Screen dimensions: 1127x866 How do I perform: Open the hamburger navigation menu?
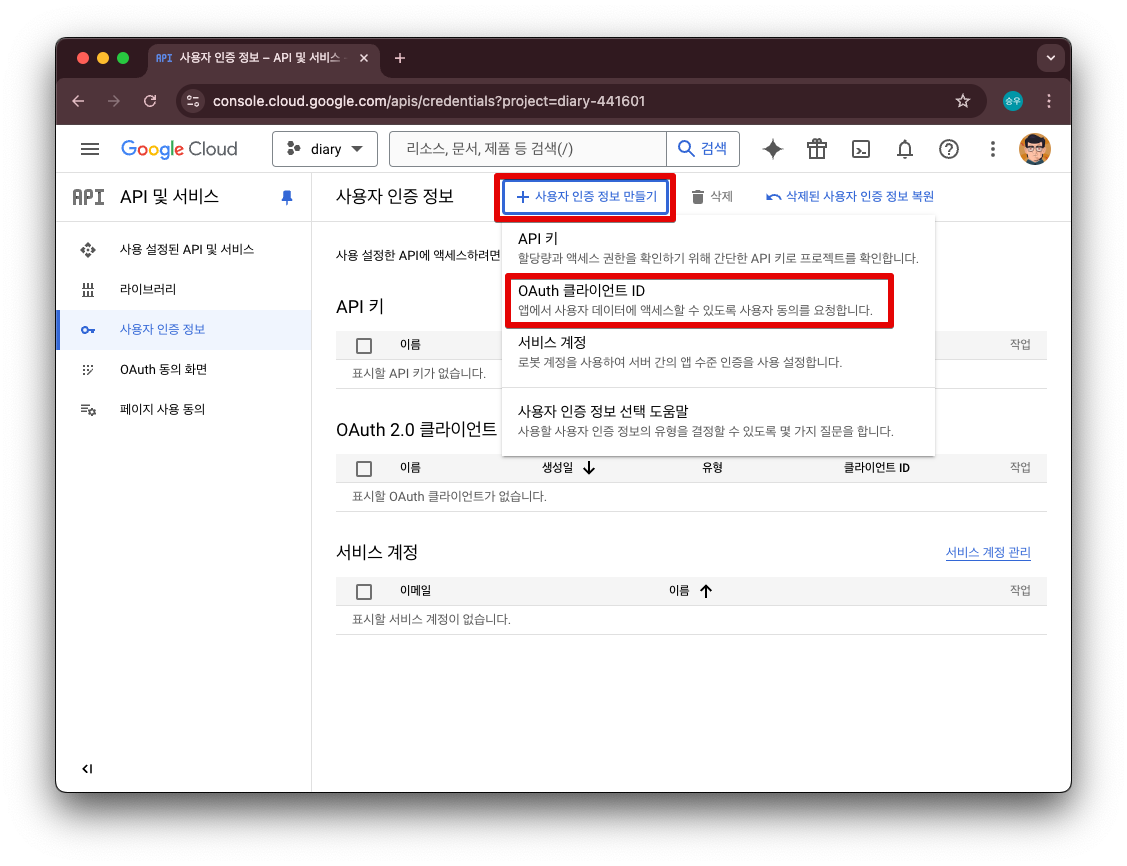(90, 149)
